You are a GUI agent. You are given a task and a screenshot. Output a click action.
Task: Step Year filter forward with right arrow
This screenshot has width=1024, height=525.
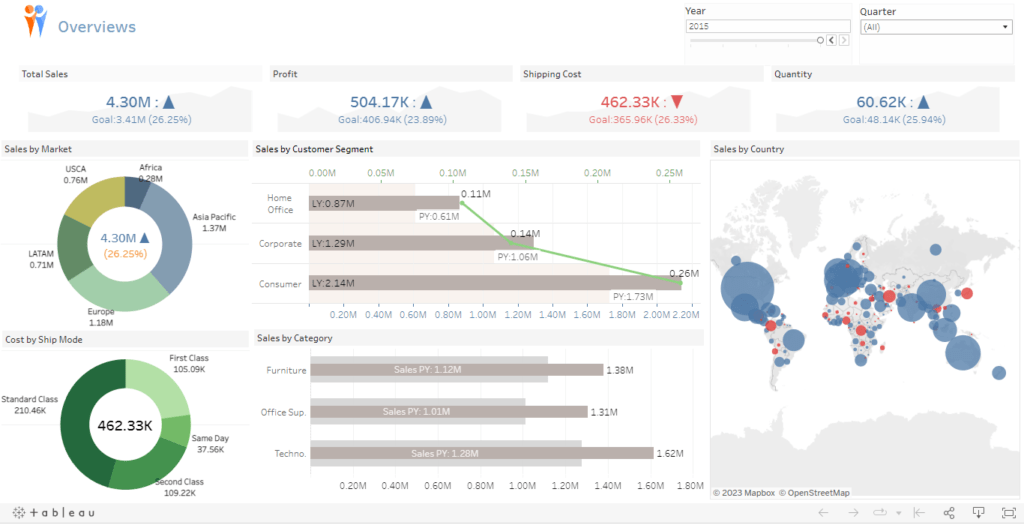click(844, 40)
